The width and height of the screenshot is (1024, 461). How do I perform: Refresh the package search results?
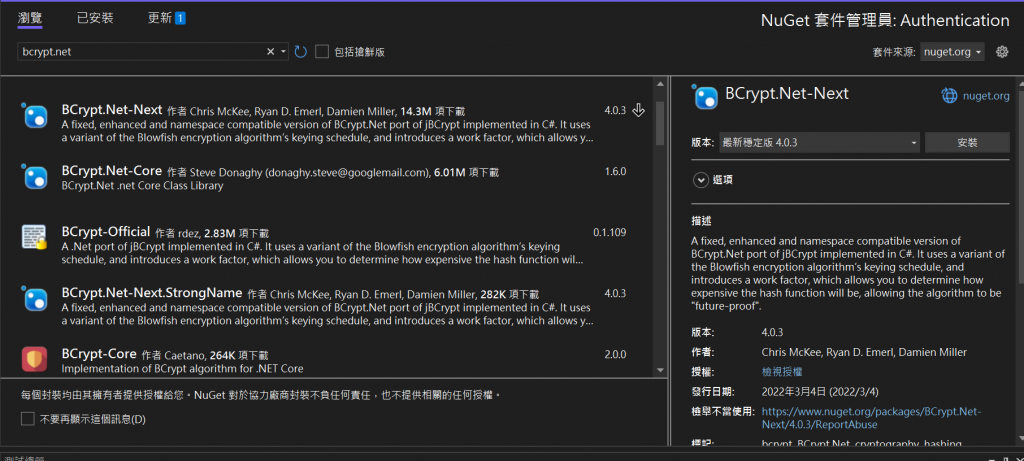300,52
